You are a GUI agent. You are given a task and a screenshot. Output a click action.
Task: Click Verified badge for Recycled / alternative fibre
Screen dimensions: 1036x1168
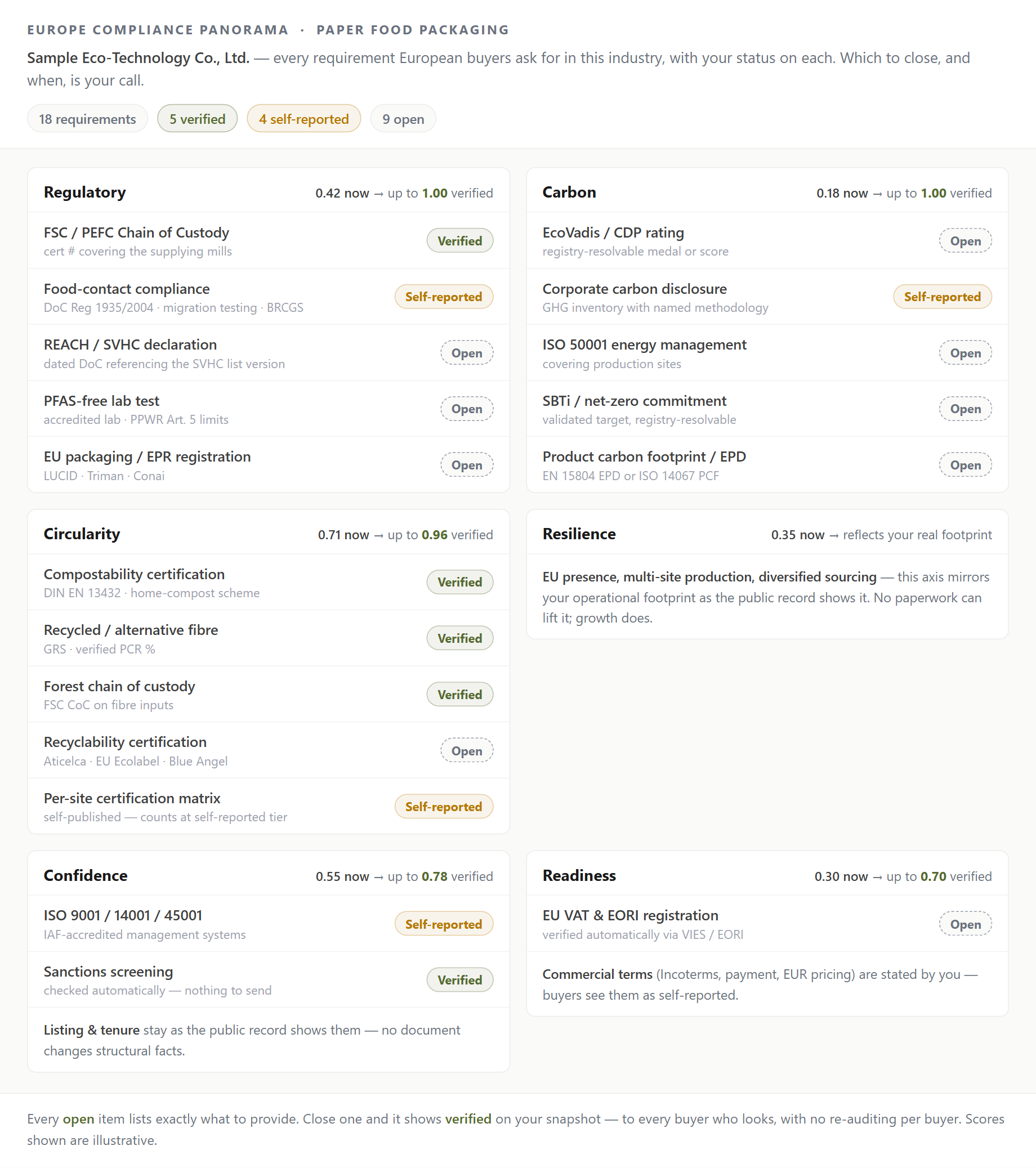pyautogui.click(x=459, y=638)
